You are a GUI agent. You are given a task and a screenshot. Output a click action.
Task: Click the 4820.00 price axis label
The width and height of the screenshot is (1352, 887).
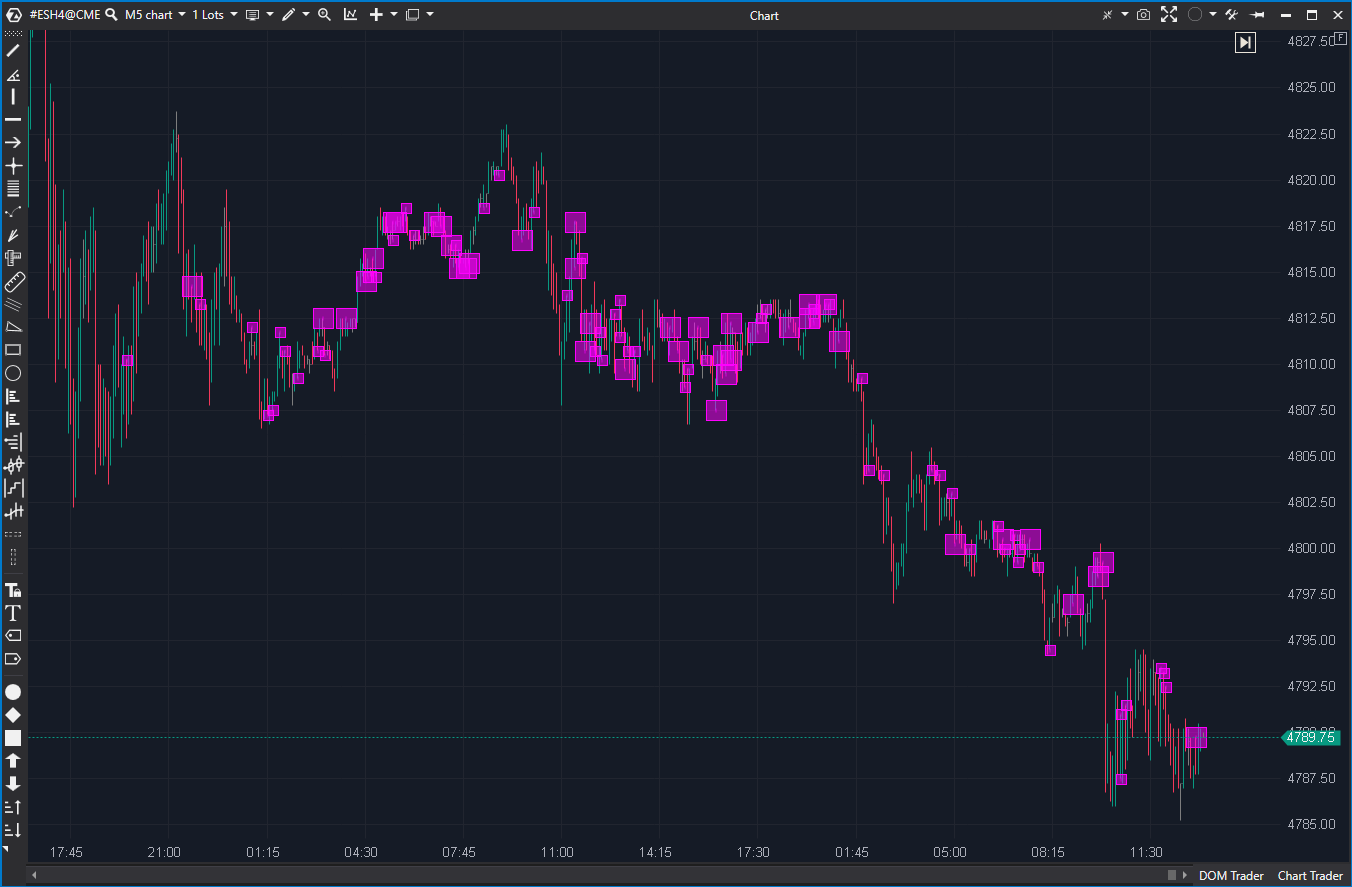(x=1312, y=180)
